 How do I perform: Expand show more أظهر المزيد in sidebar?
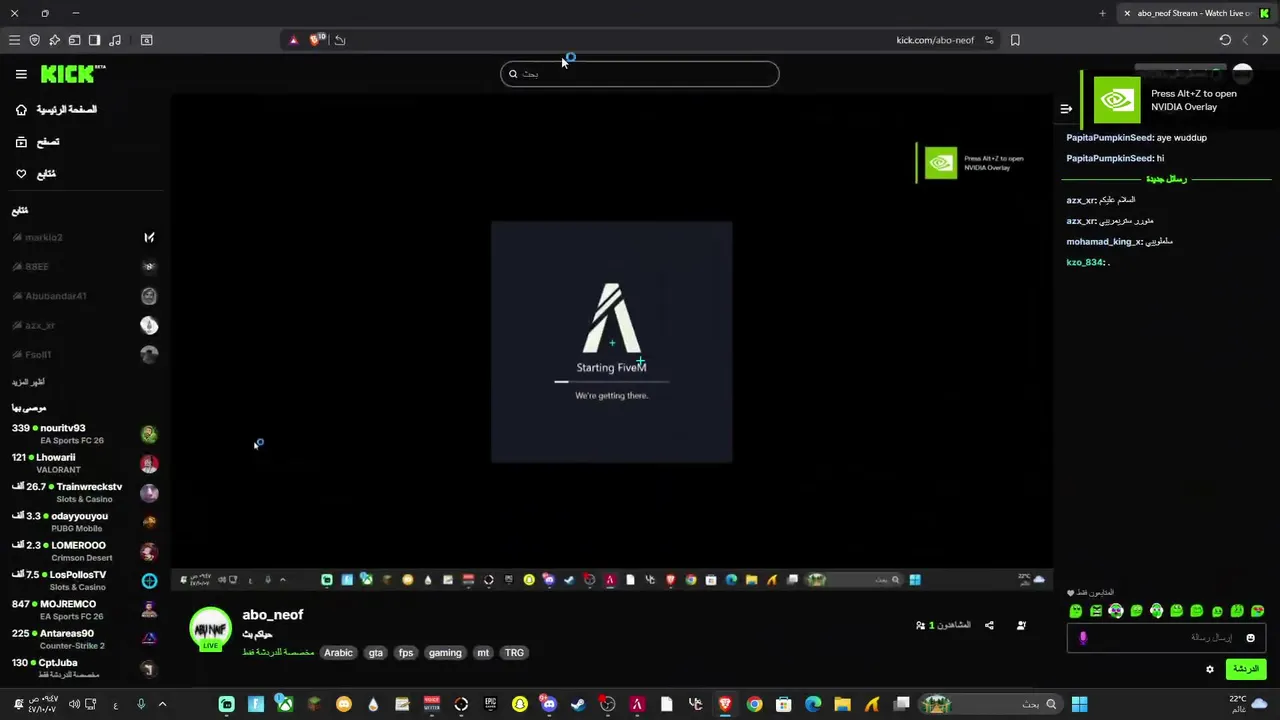28,382
